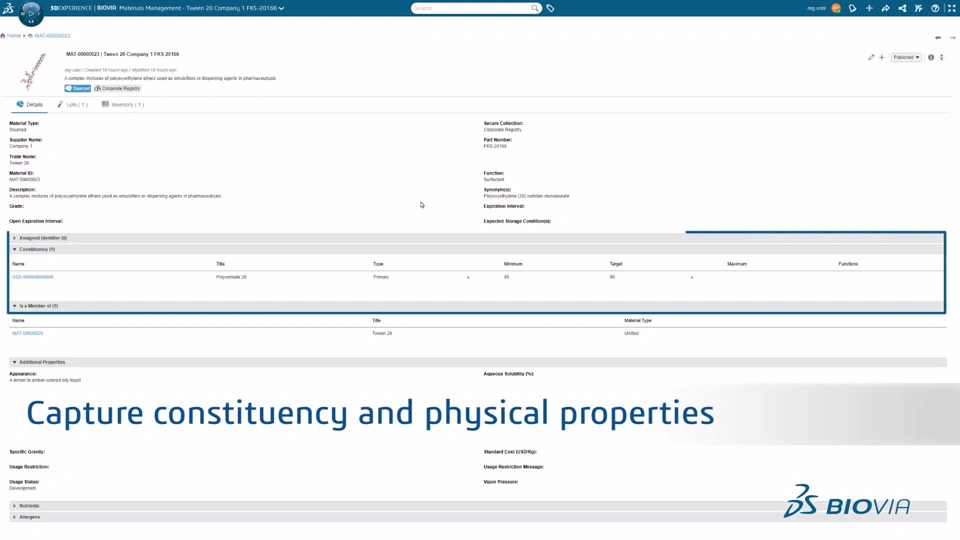Open the 3DS logo menu
The height and width of the screenshot is (540, 960).
click(x=8, y=8)
